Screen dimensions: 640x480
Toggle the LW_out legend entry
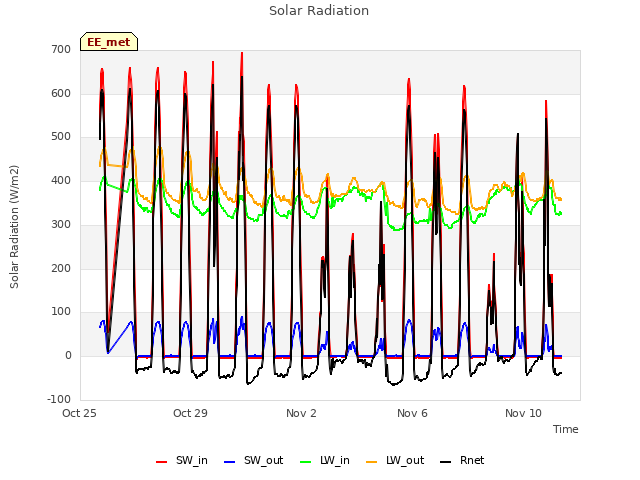395,460
